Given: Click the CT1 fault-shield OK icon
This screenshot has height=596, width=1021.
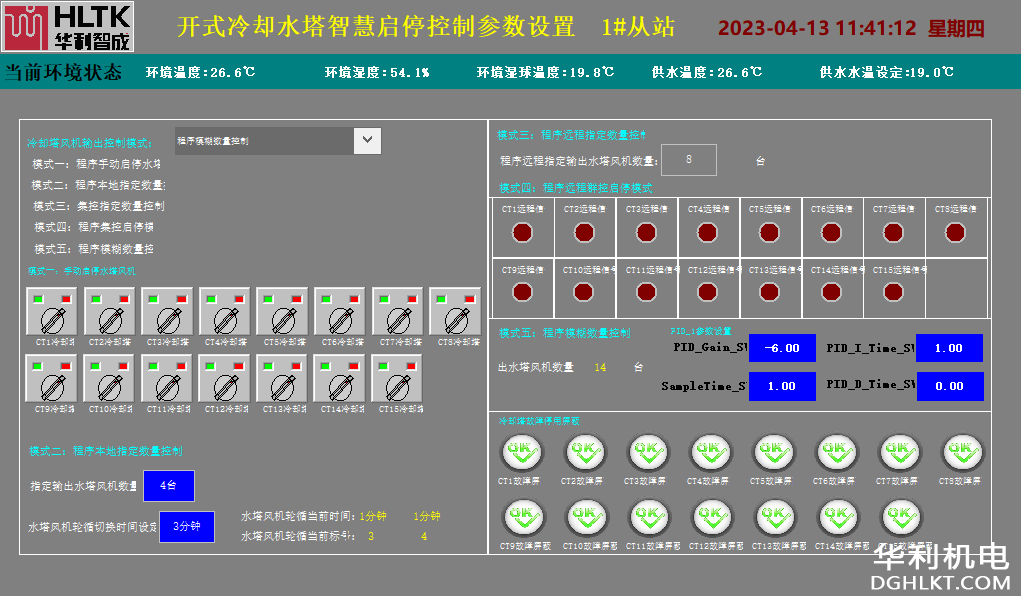Looking at the screenshot, I should click(520, 453).
